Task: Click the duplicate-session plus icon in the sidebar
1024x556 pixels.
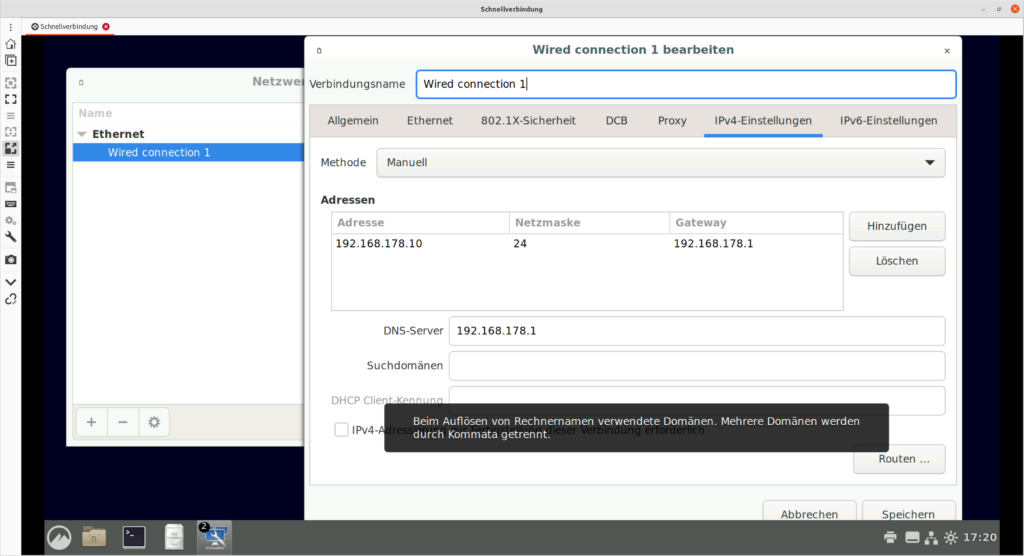Action: pyautogui.click(x=10, y=60)
